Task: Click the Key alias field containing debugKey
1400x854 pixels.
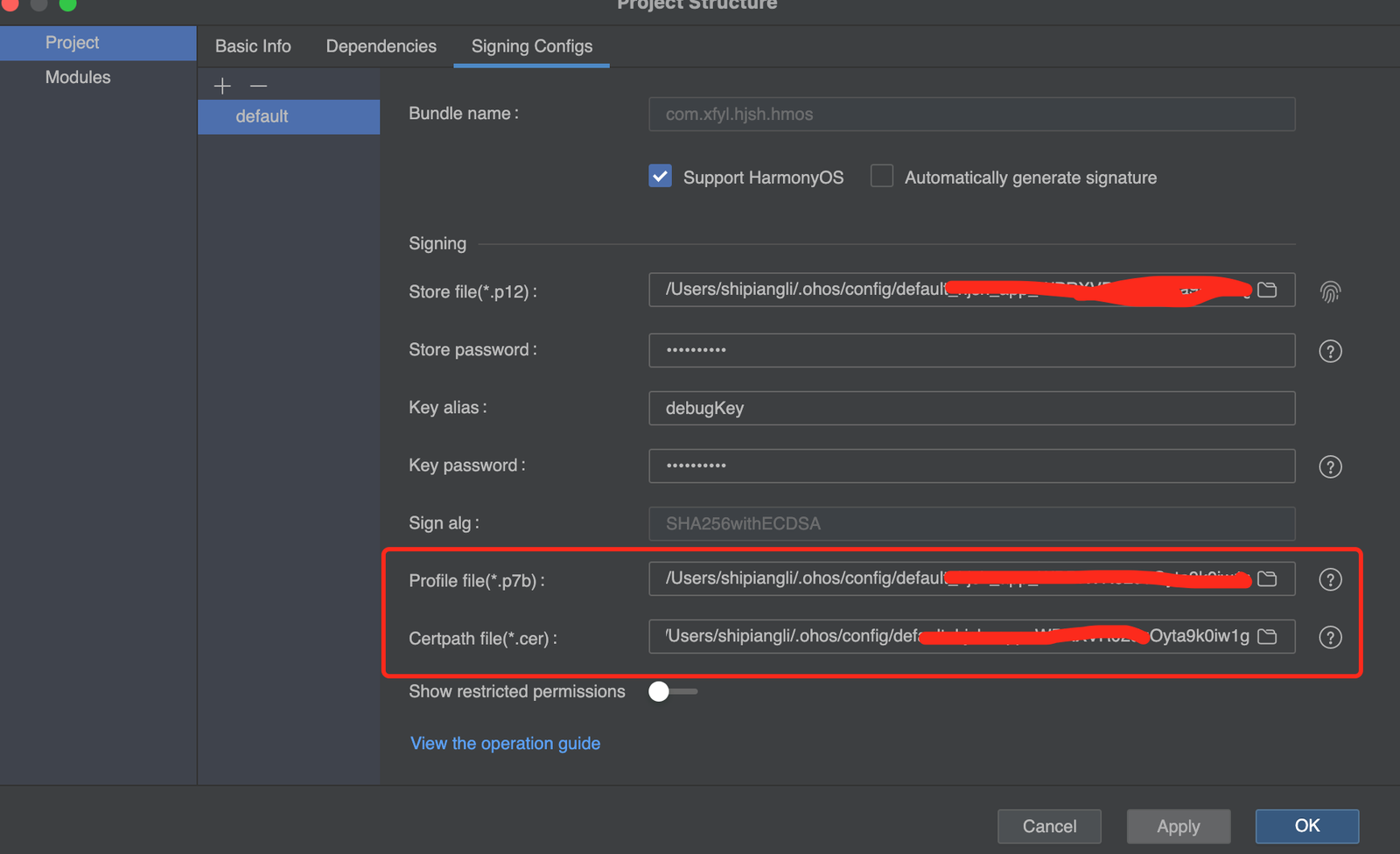Action: 971,408
